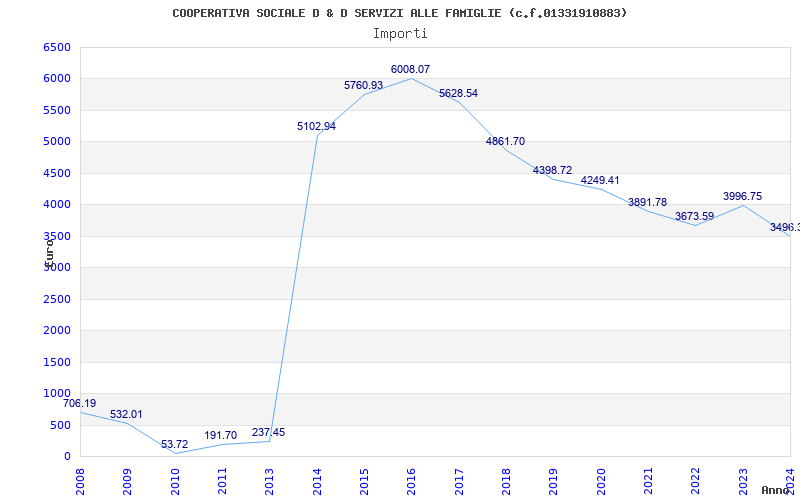Select the 191.70 data label
Image resolution: width=800 pixels, height=500 pixels.
click(221, 436)
